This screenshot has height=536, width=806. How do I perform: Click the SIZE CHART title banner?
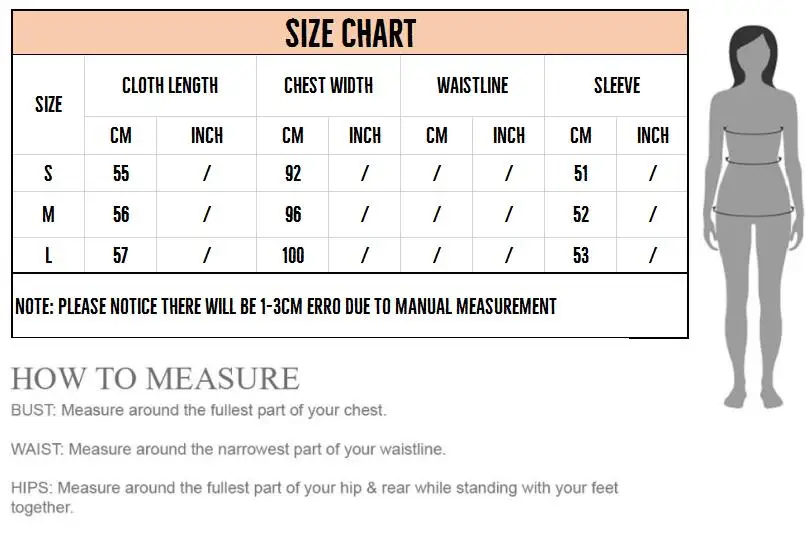(x=350, y=32)
